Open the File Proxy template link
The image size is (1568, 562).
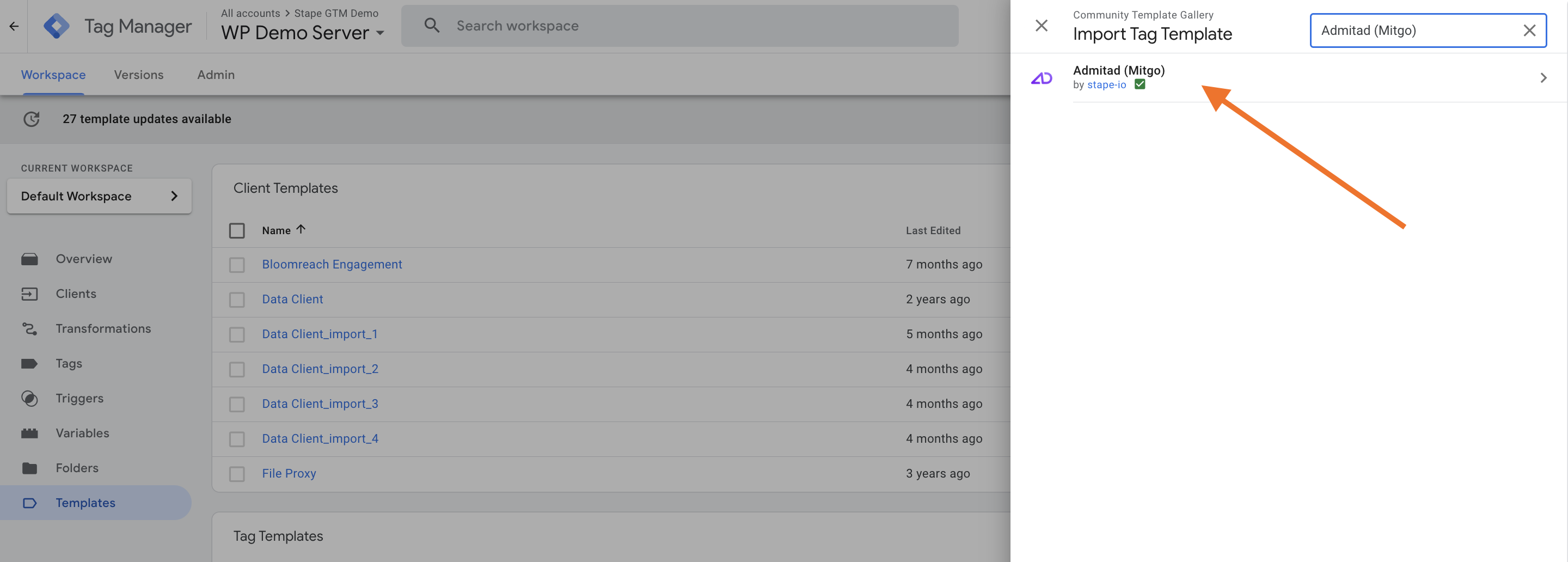point(289,473)
